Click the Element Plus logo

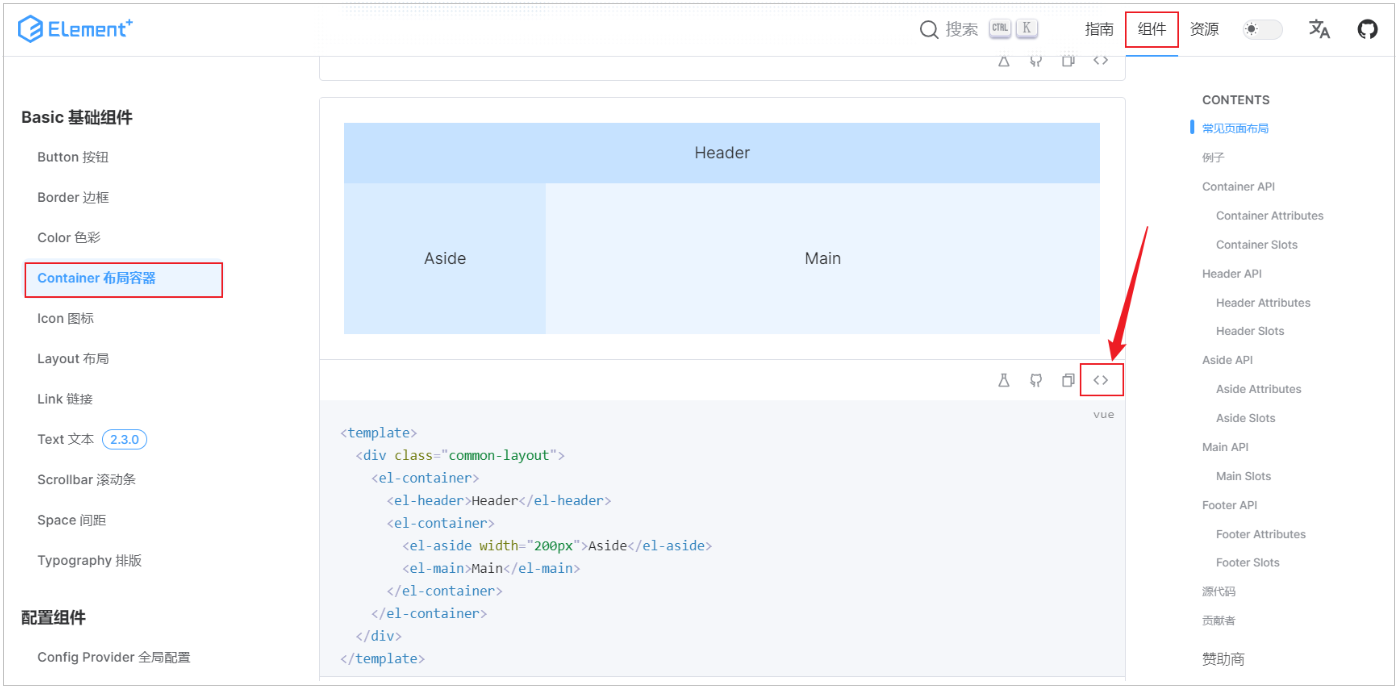(x=75, y=29)
